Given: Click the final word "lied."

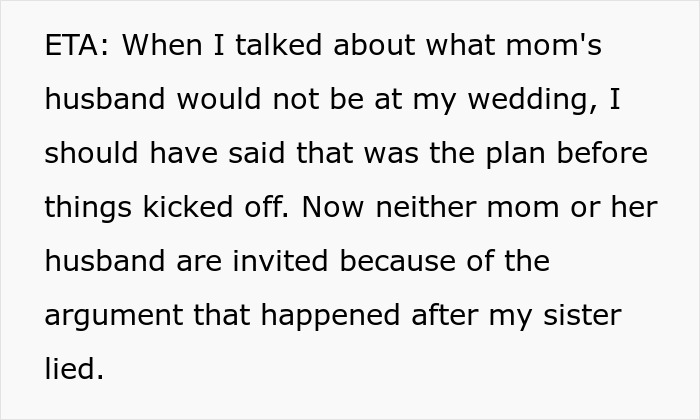Looking at the screenshot, I should click(x=73, y=370).
